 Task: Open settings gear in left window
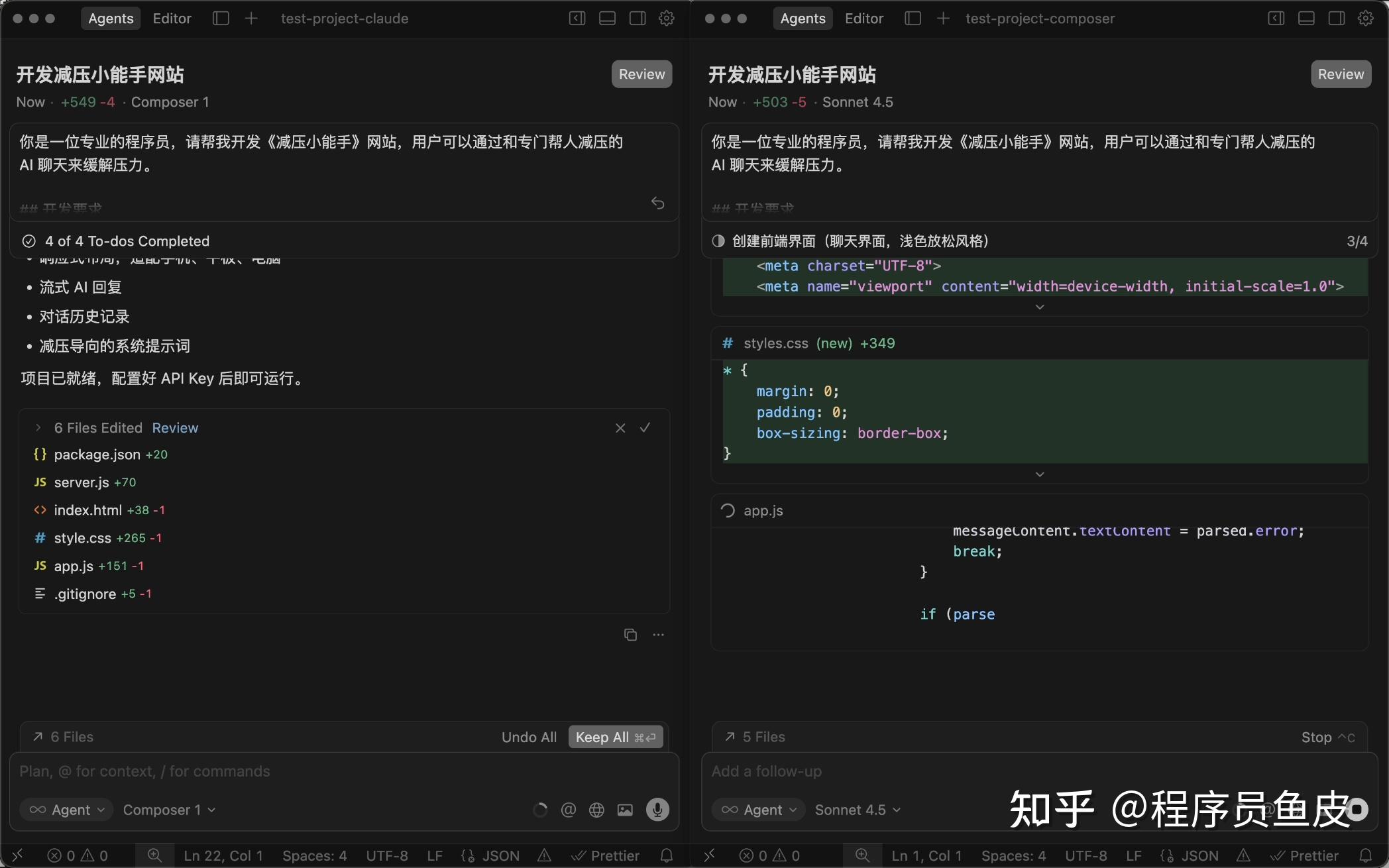point(667,19)
